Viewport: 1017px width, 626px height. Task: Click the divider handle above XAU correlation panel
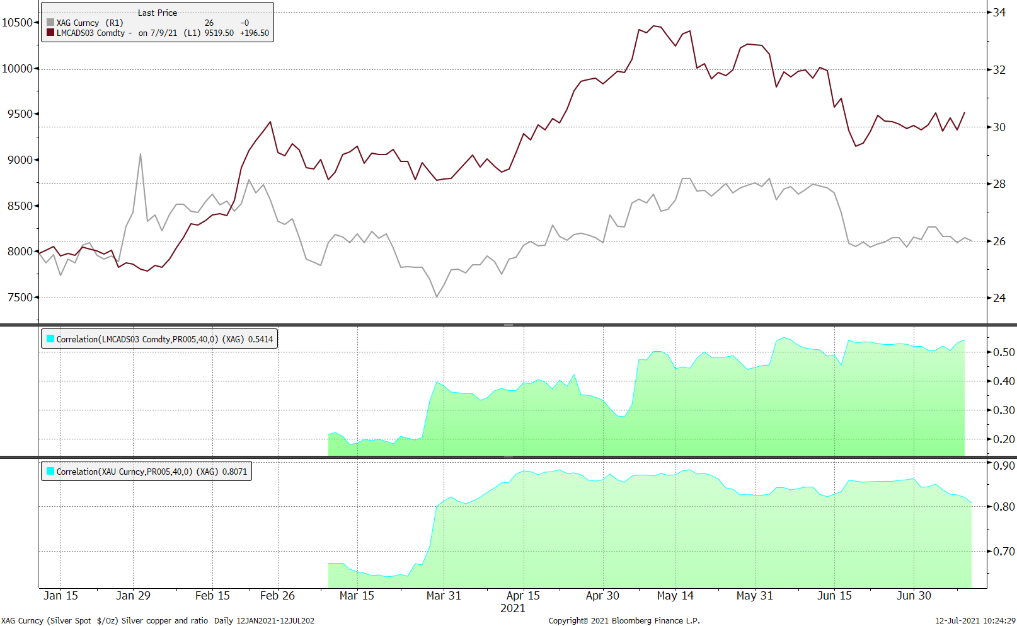tap(508, 458)
